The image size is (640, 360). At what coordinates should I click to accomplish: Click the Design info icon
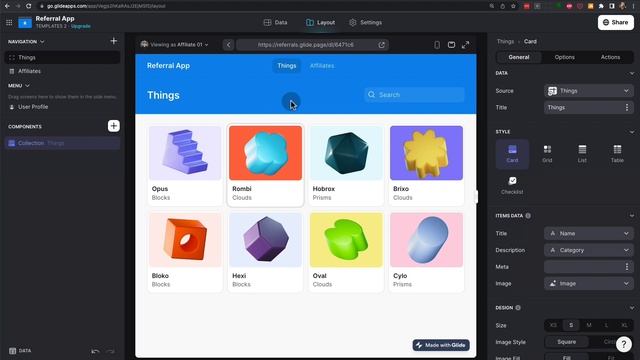tap(518, 308)
